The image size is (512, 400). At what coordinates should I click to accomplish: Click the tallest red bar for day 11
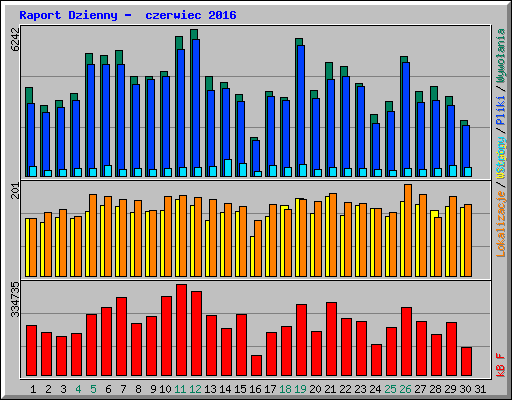[x=181, y=330]
